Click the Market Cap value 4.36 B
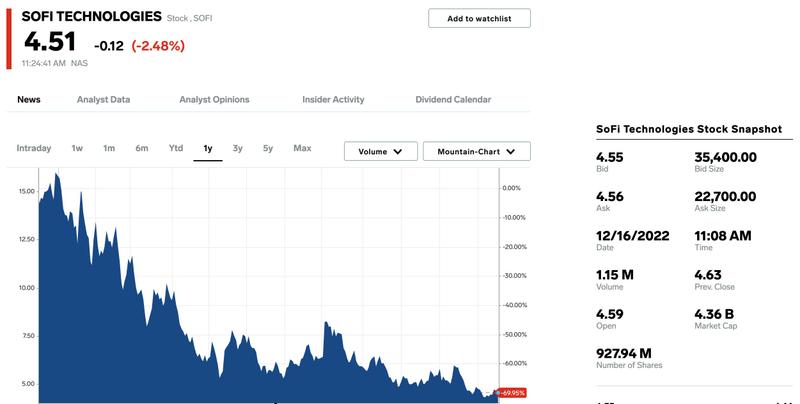Screen dimensions: 800x404 (x=714, y=314)
